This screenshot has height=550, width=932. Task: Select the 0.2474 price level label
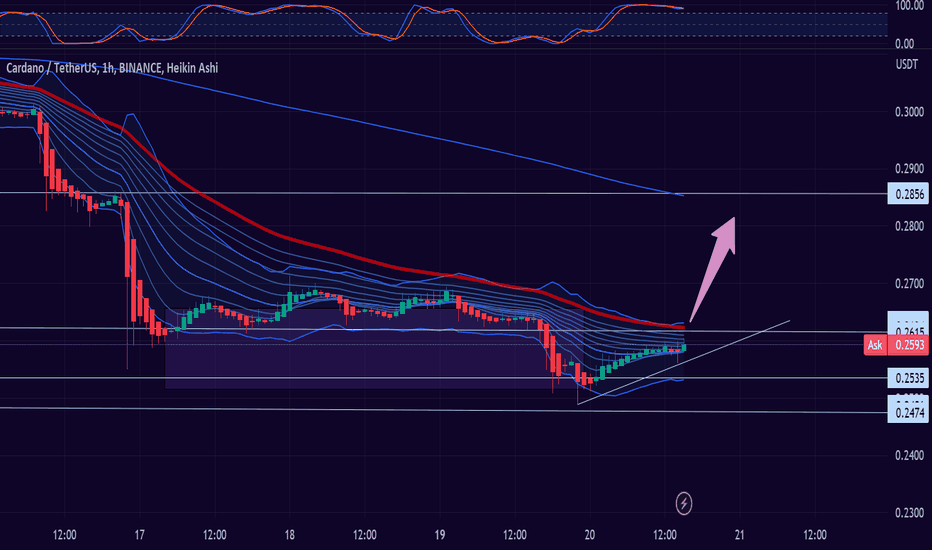[908, 413]
